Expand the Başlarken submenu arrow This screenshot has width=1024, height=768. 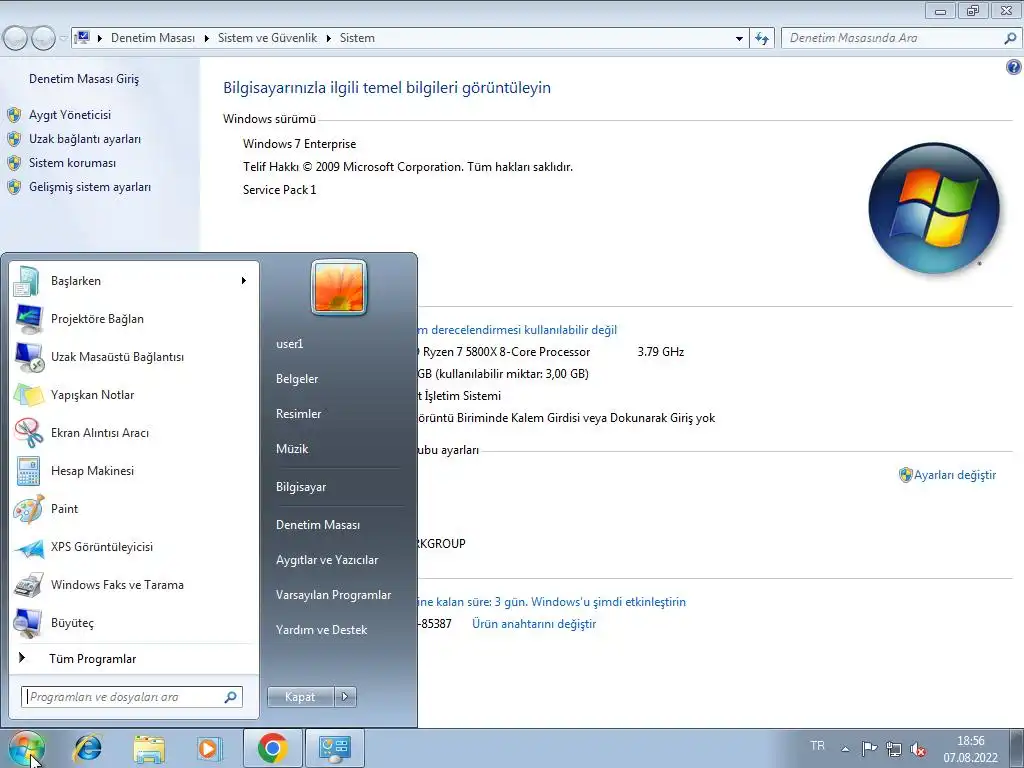coord(244,281)
